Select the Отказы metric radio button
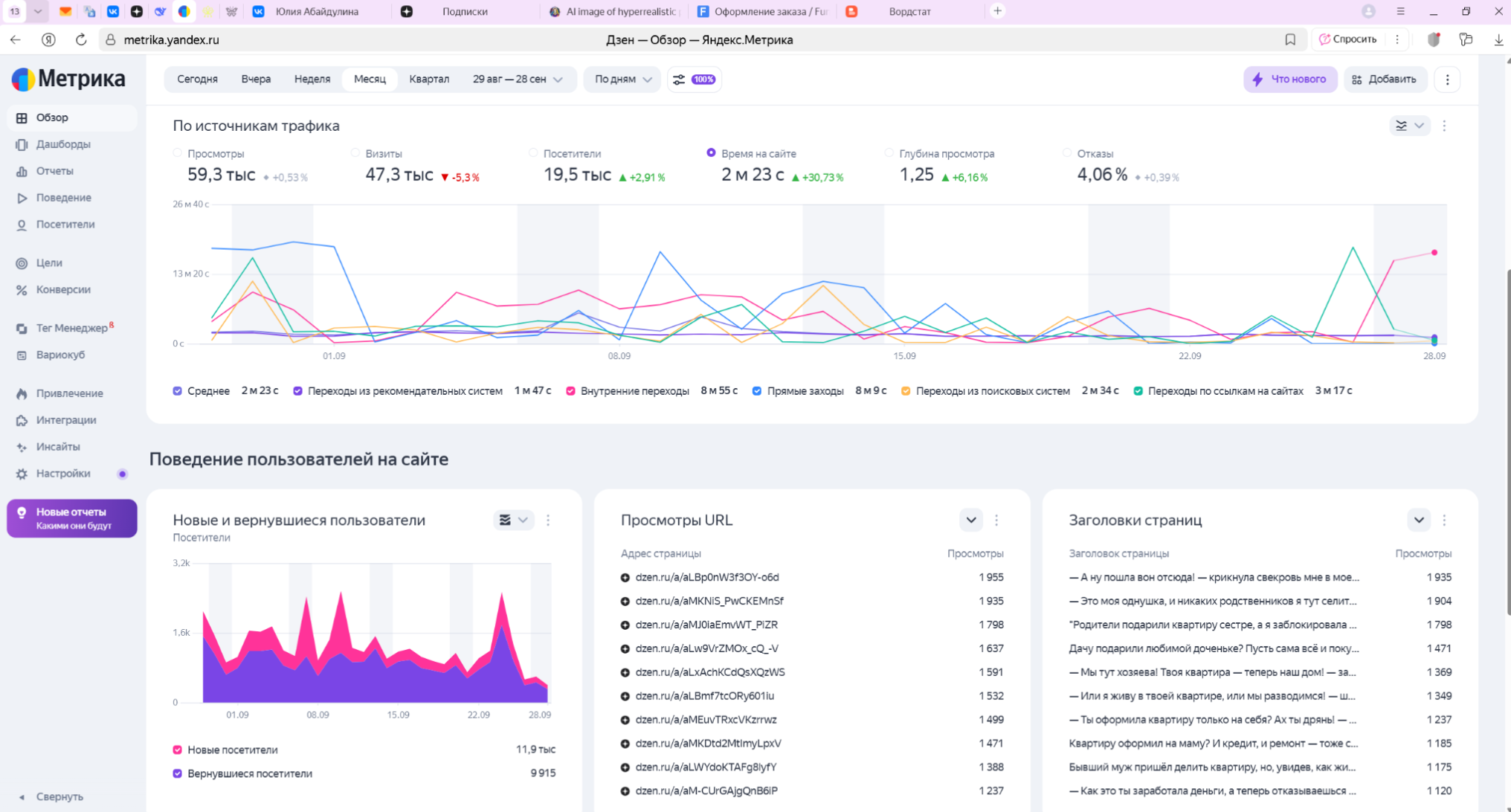The height and width of the screenshot is (812, 1511). 1067,153
